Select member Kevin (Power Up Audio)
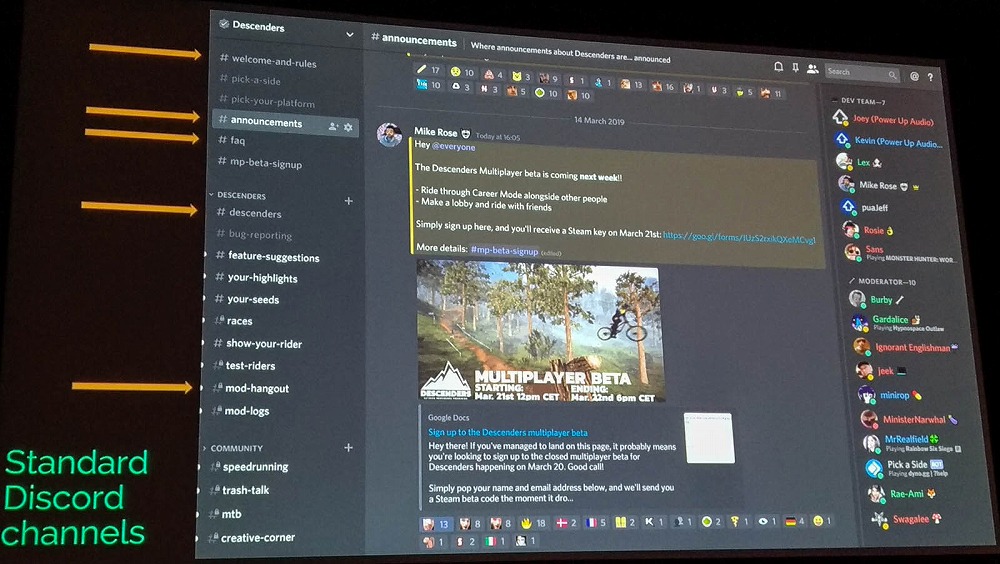The image size is (1000, 564). (x=888, y=141)
